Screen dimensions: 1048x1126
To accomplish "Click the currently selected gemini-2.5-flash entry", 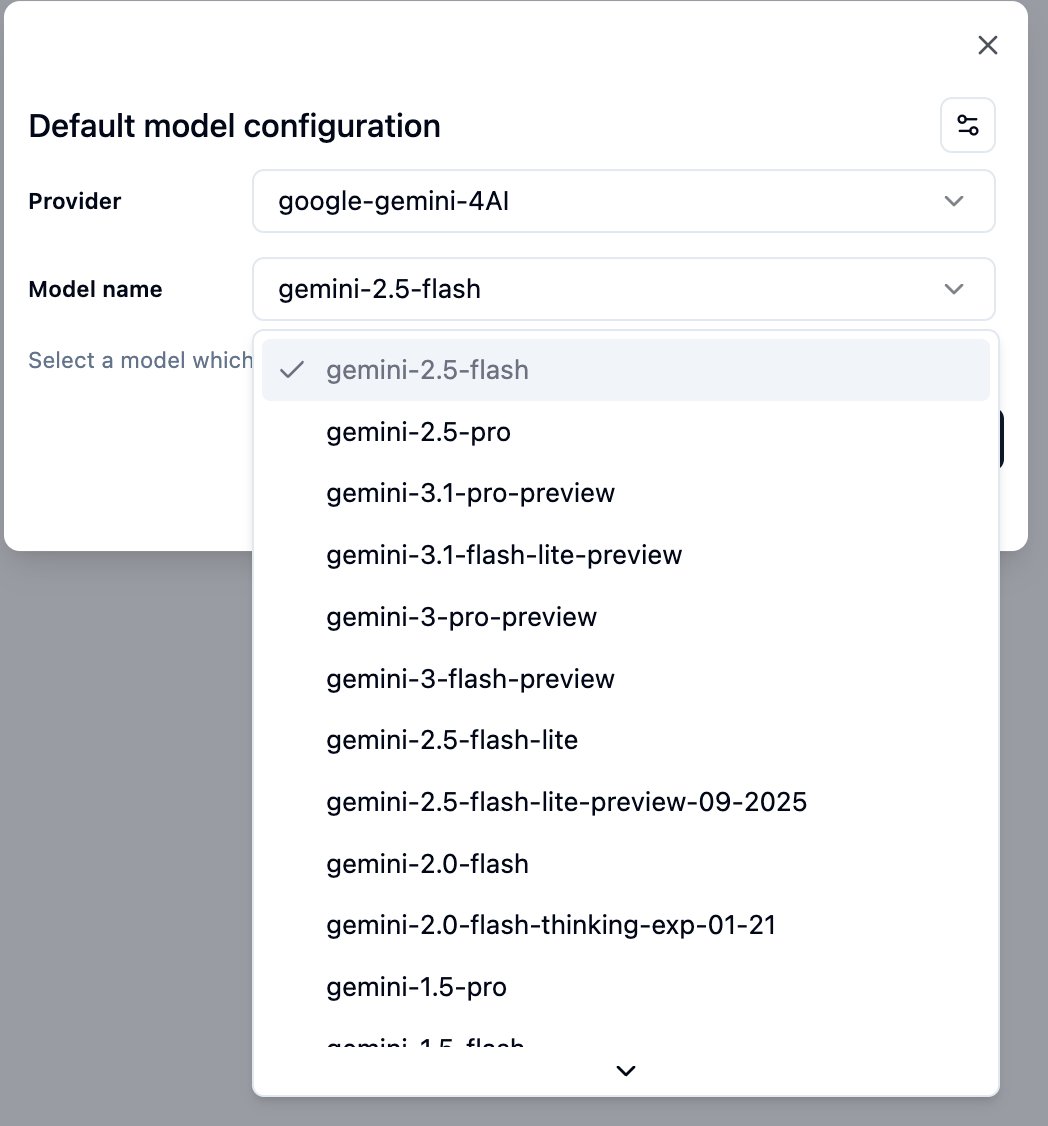I will tap(426, 370).
